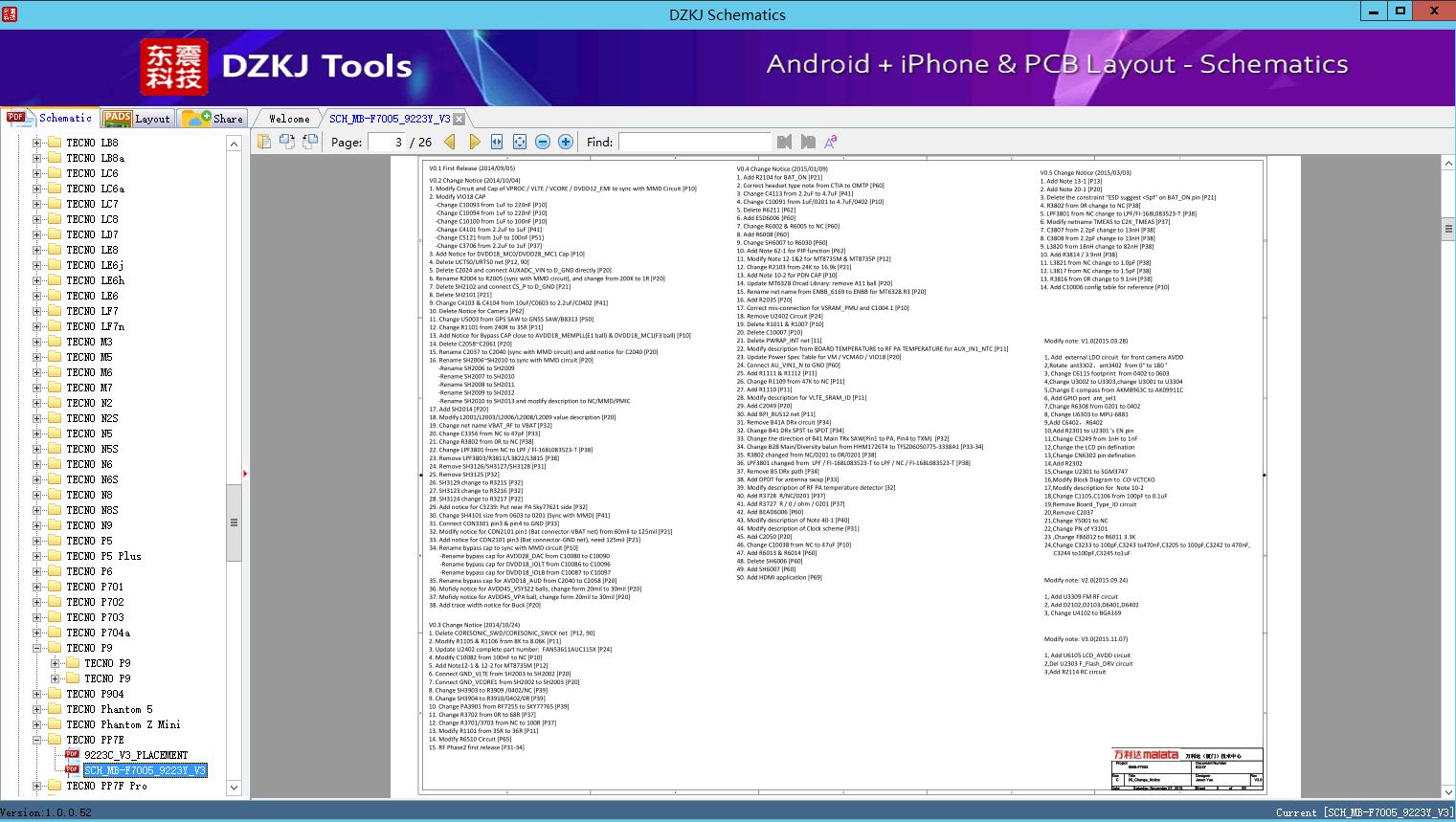Expand the TECNO N5S folder

click(36, 449)
